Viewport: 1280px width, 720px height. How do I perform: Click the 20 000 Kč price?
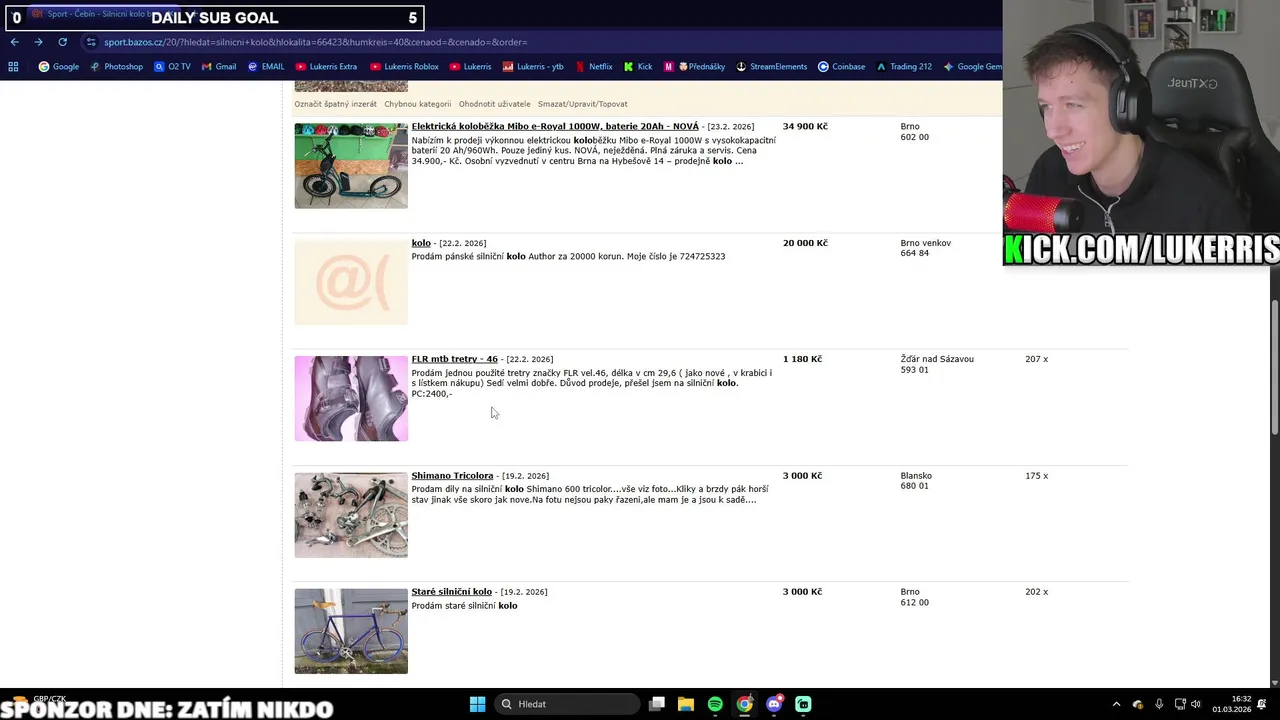[805, 243]
